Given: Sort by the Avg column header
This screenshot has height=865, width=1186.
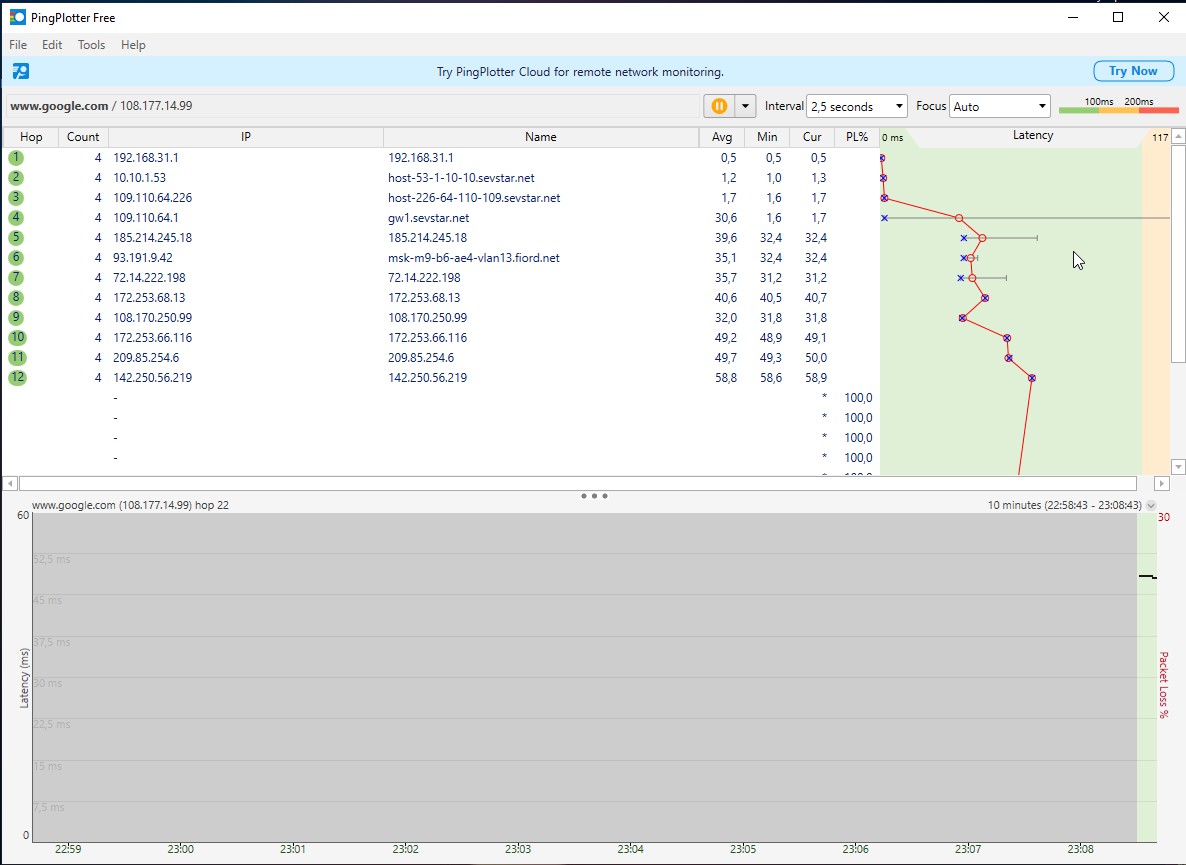Looking at the screenshot, I should point(721,137).
